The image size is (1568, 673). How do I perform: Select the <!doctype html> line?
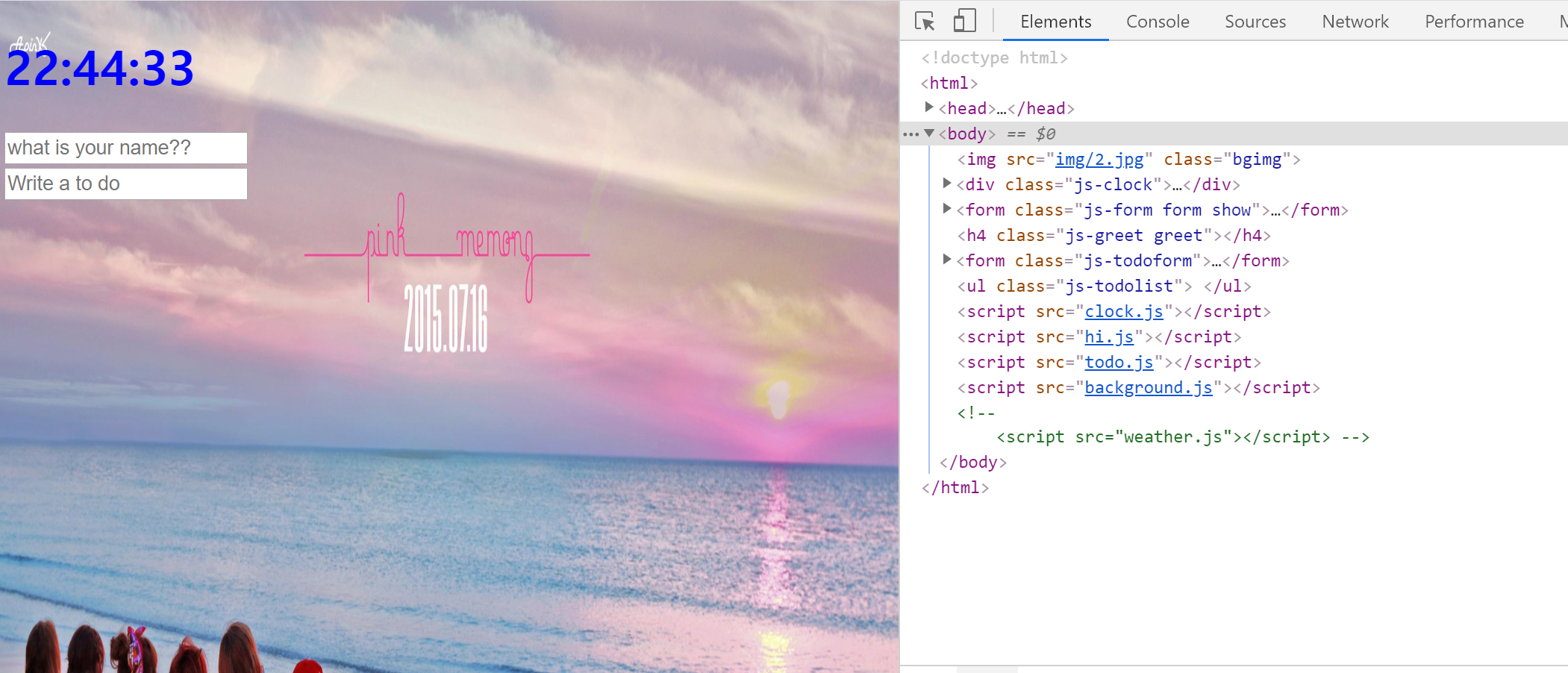click(994, 57)
